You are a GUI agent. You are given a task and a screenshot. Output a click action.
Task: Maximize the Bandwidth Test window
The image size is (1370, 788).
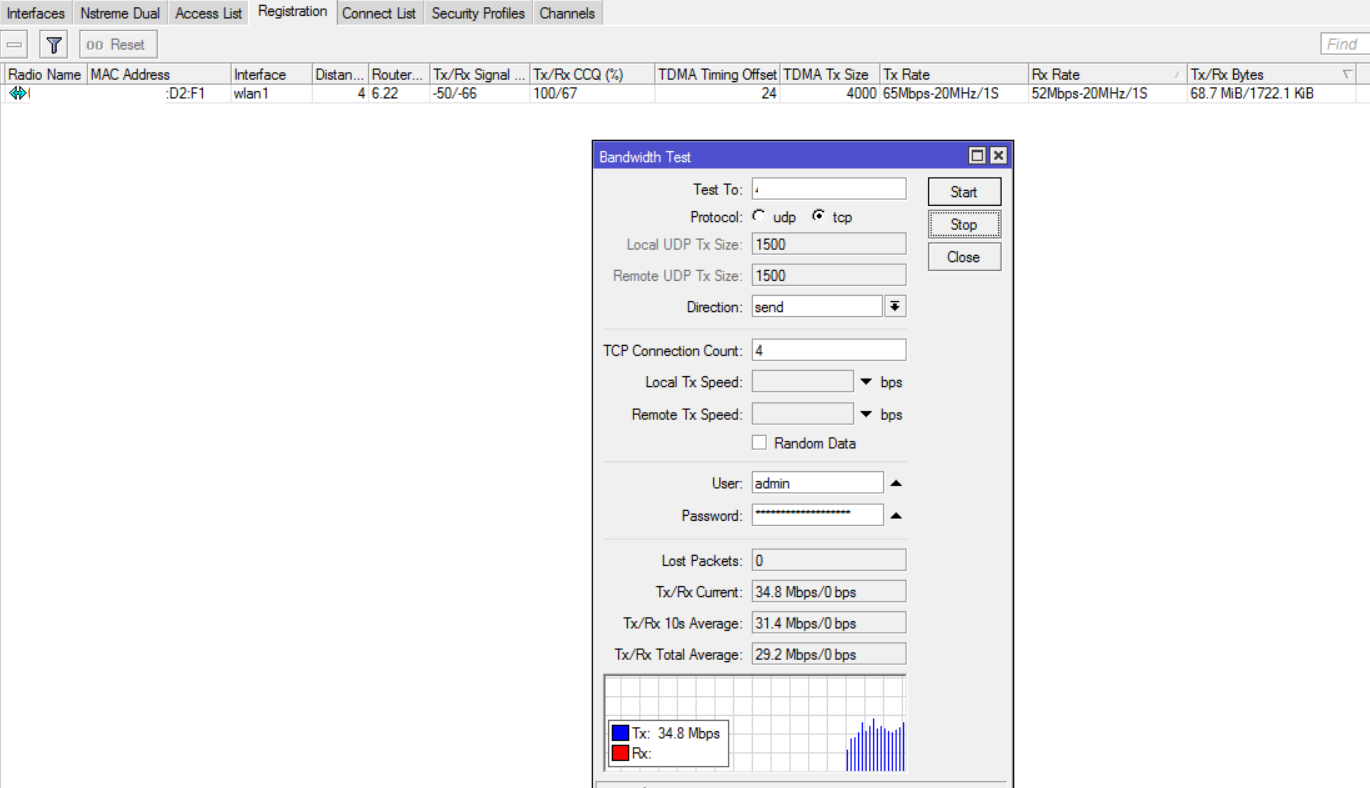(977, 156)
